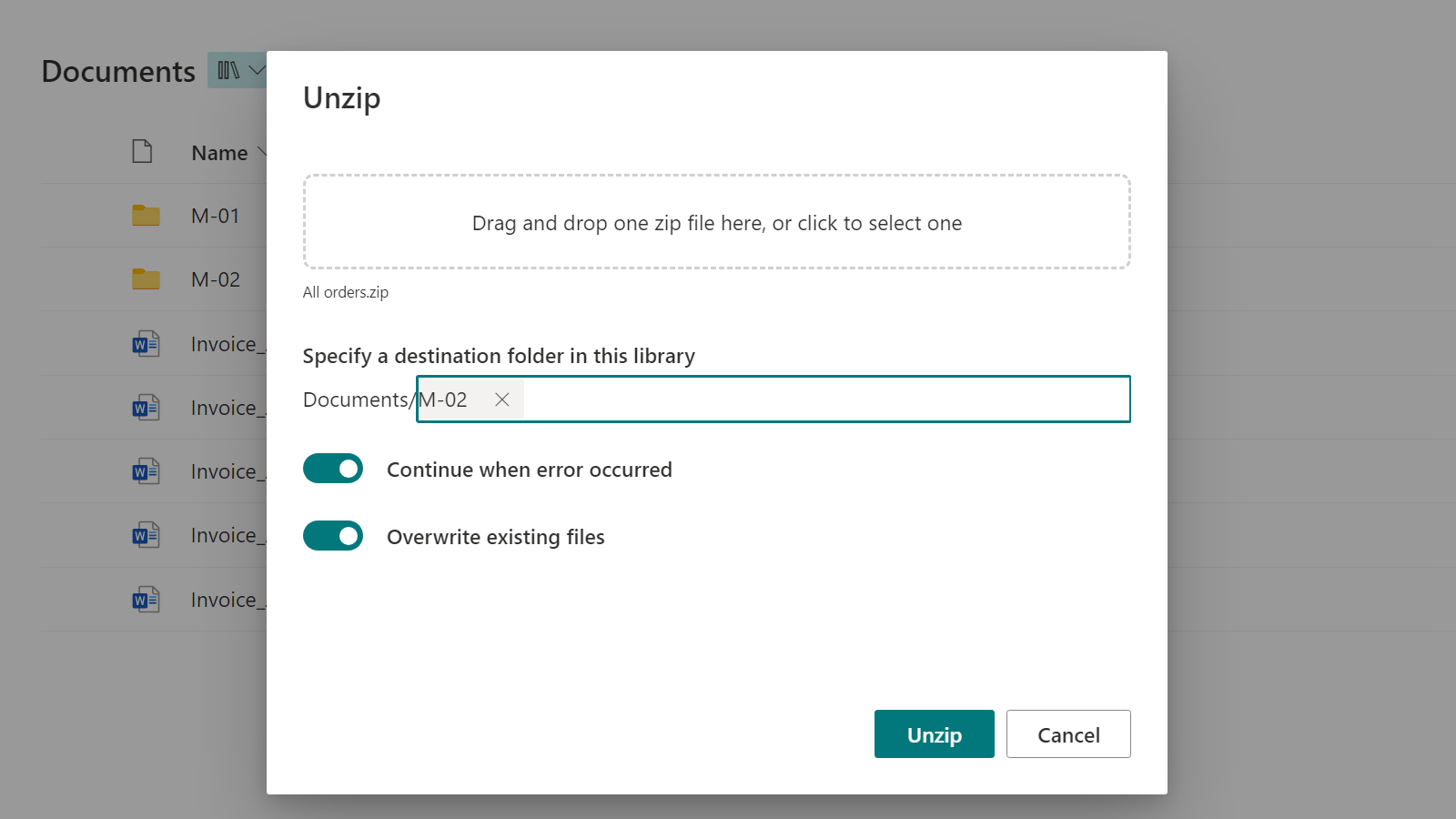
Task: Open the Name column sort dropdown
Action: point(263,152)
